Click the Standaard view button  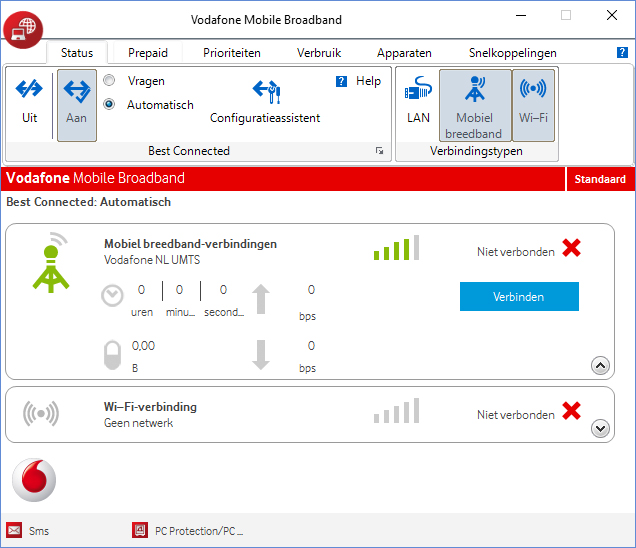[600, 179]
